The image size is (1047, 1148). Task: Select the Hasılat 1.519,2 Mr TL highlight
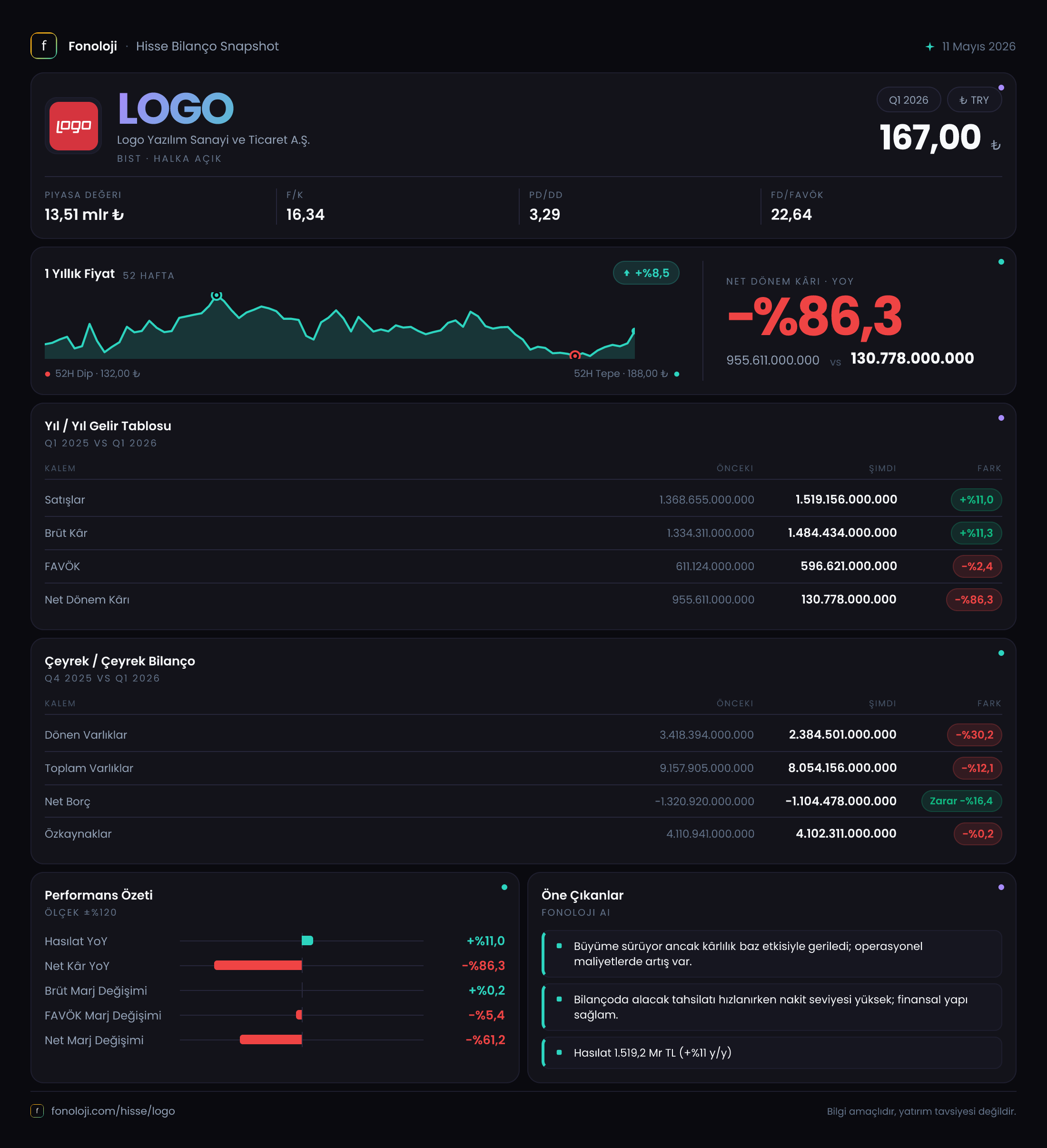[771, 1053]
